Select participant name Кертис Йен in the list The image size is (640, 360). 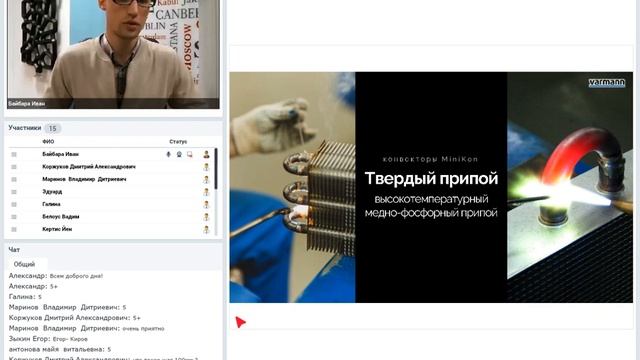[x=57, y=229]
